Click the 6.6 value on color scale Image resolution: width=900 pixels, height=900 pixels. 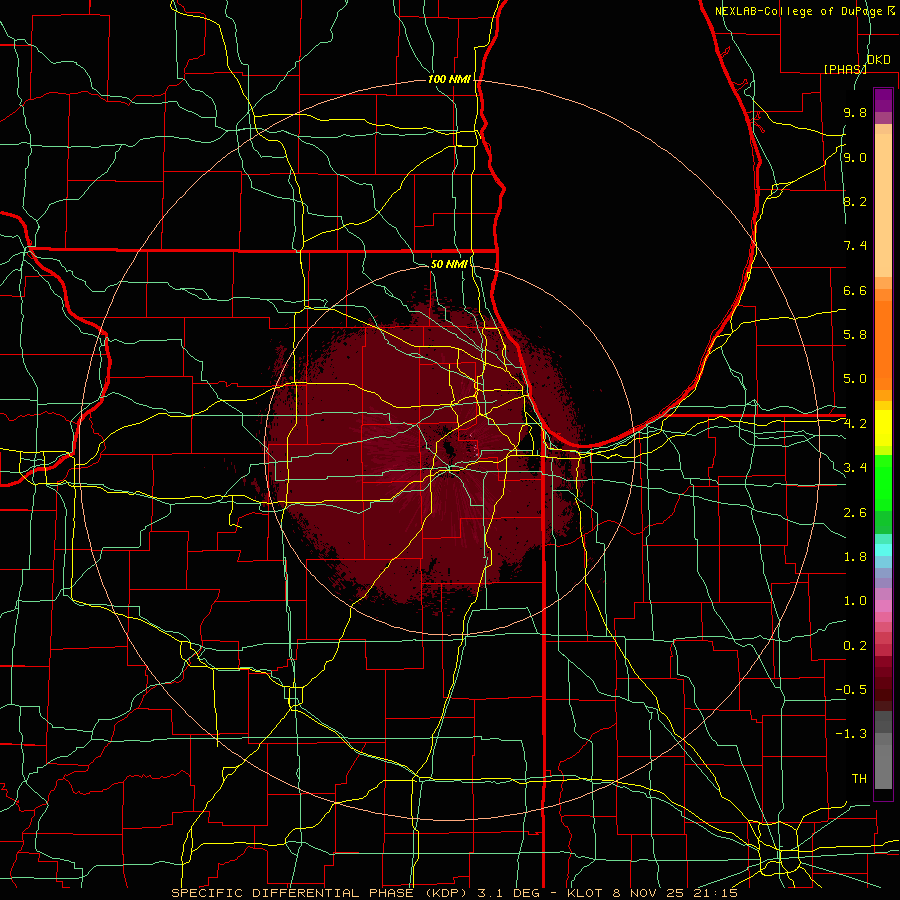click(855, 290)
